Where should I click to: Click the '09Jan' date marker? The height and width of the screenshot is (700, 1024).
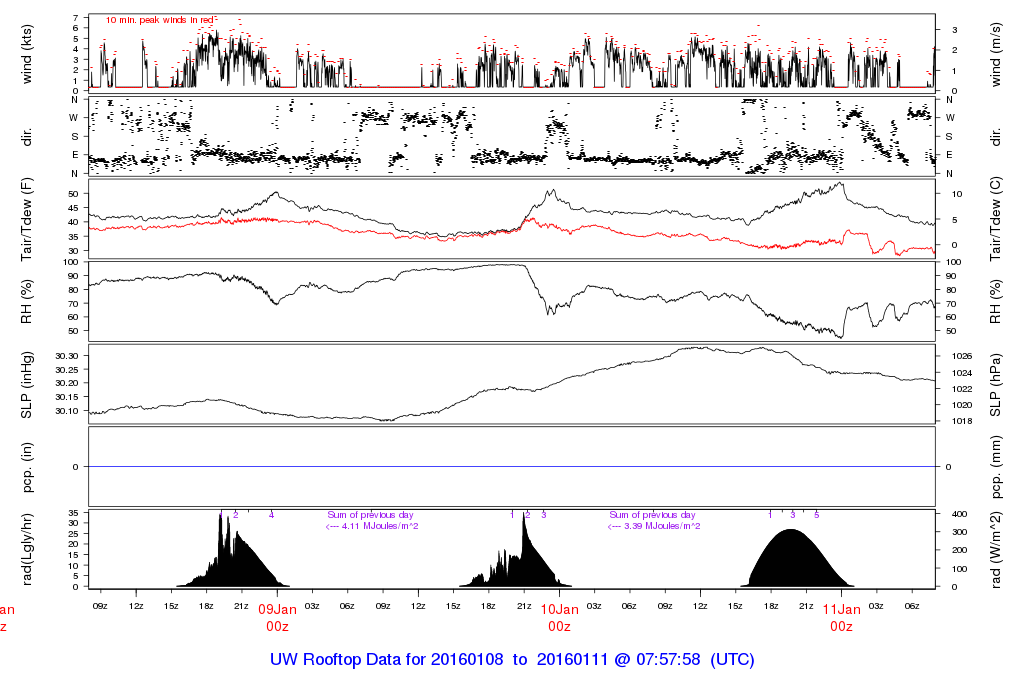(277, 609)
